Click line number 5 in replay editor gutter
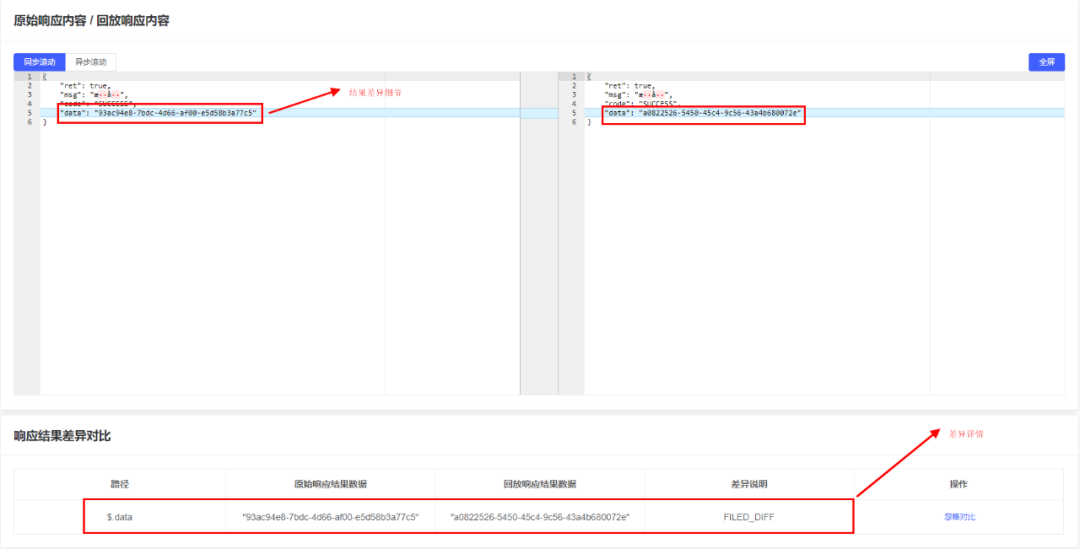1080x549 pixels. pyautogui.click(x=574, y=112)
